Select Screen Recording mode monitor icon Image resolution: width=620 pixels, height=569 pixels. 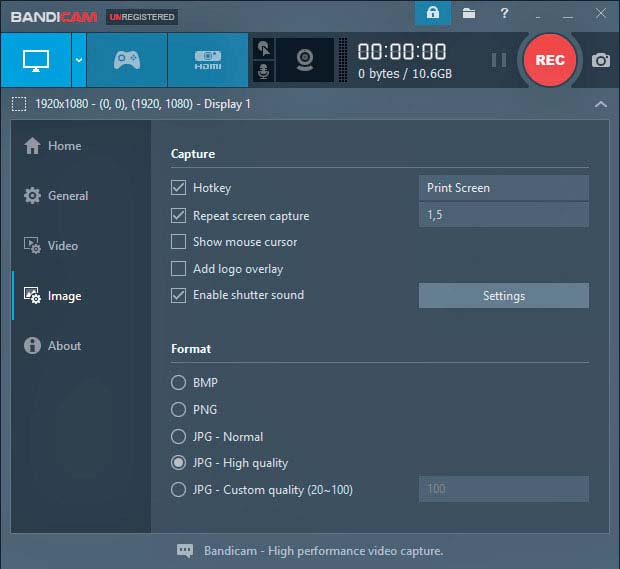(36, 60)
